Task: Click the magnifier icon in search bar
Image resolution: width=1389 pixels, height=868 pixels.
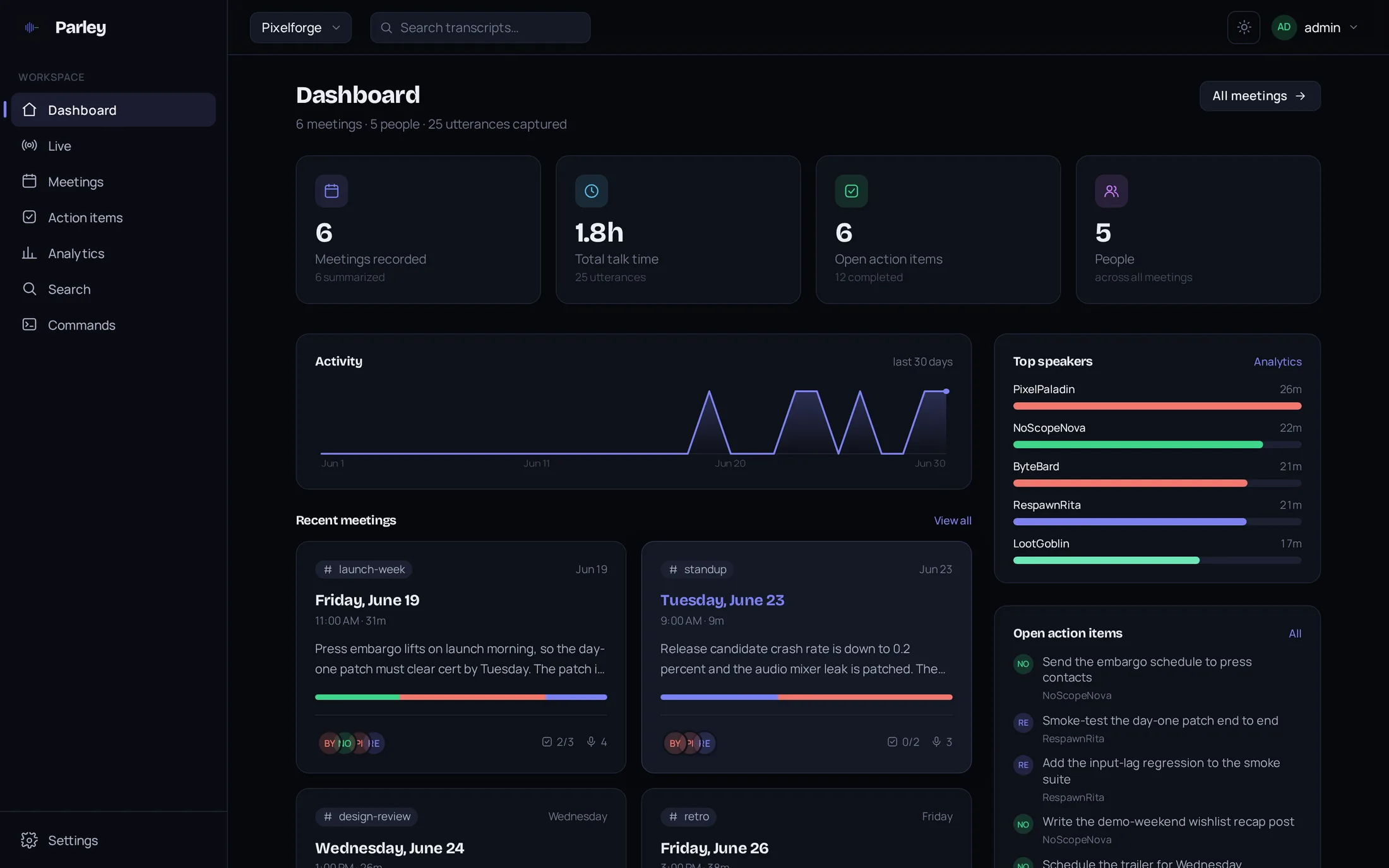Action: tap(386, 28)
